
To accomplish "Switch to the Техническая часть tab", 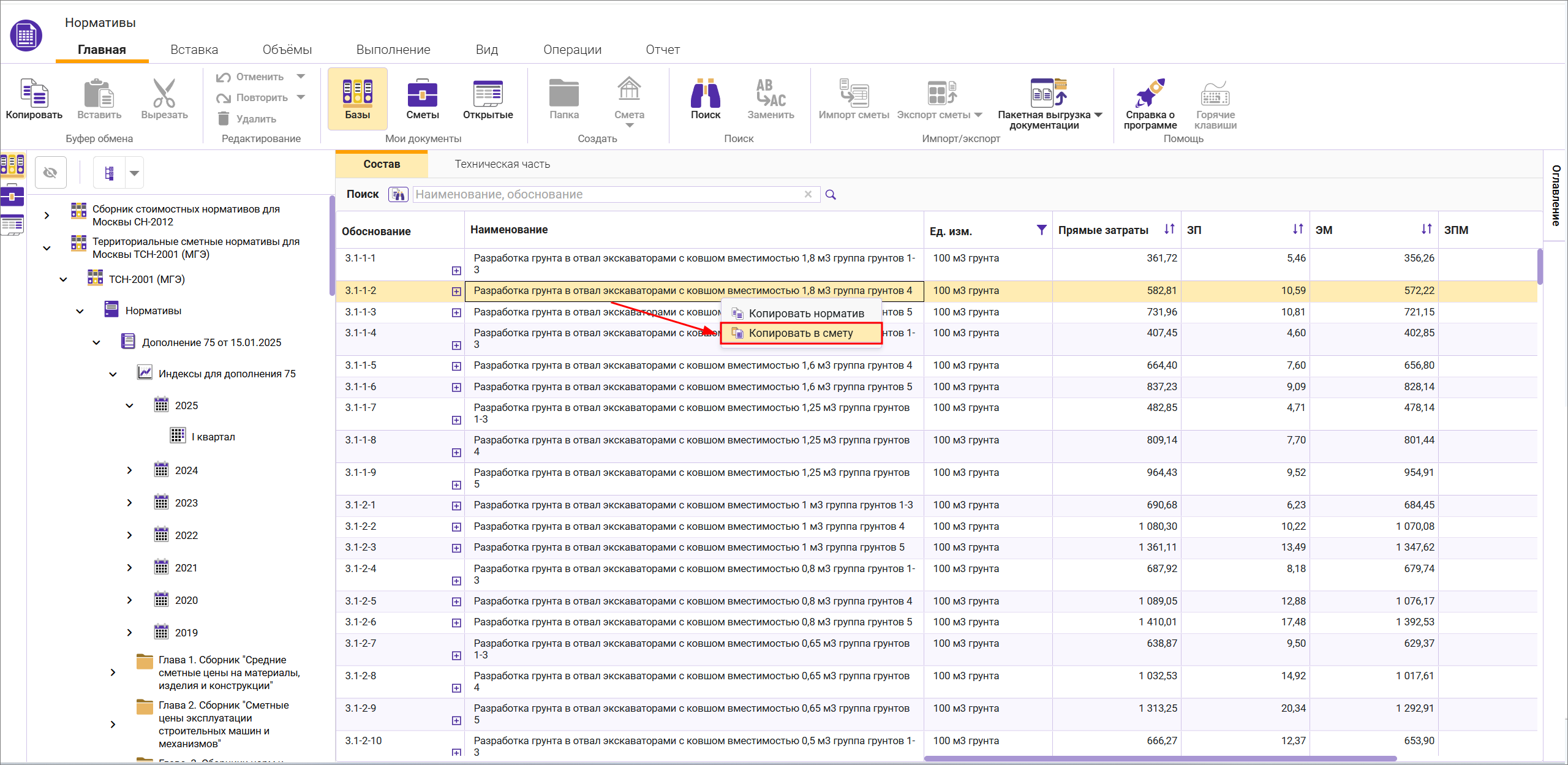I will pyautogui.click(x=502, y=164).
